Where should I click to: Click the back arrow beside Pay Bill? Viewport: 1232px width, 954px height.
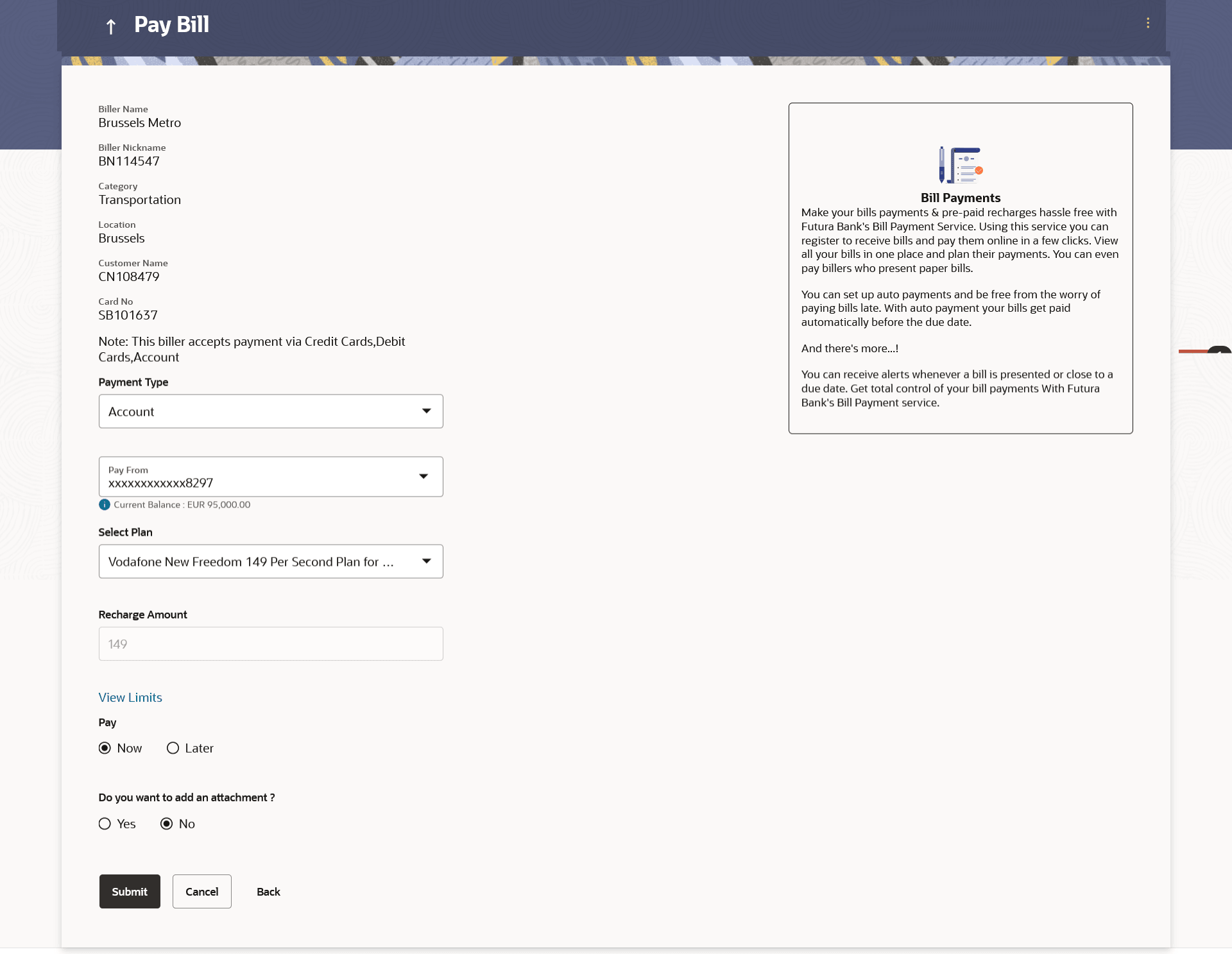pyautogui.click(x=110, y=26)
